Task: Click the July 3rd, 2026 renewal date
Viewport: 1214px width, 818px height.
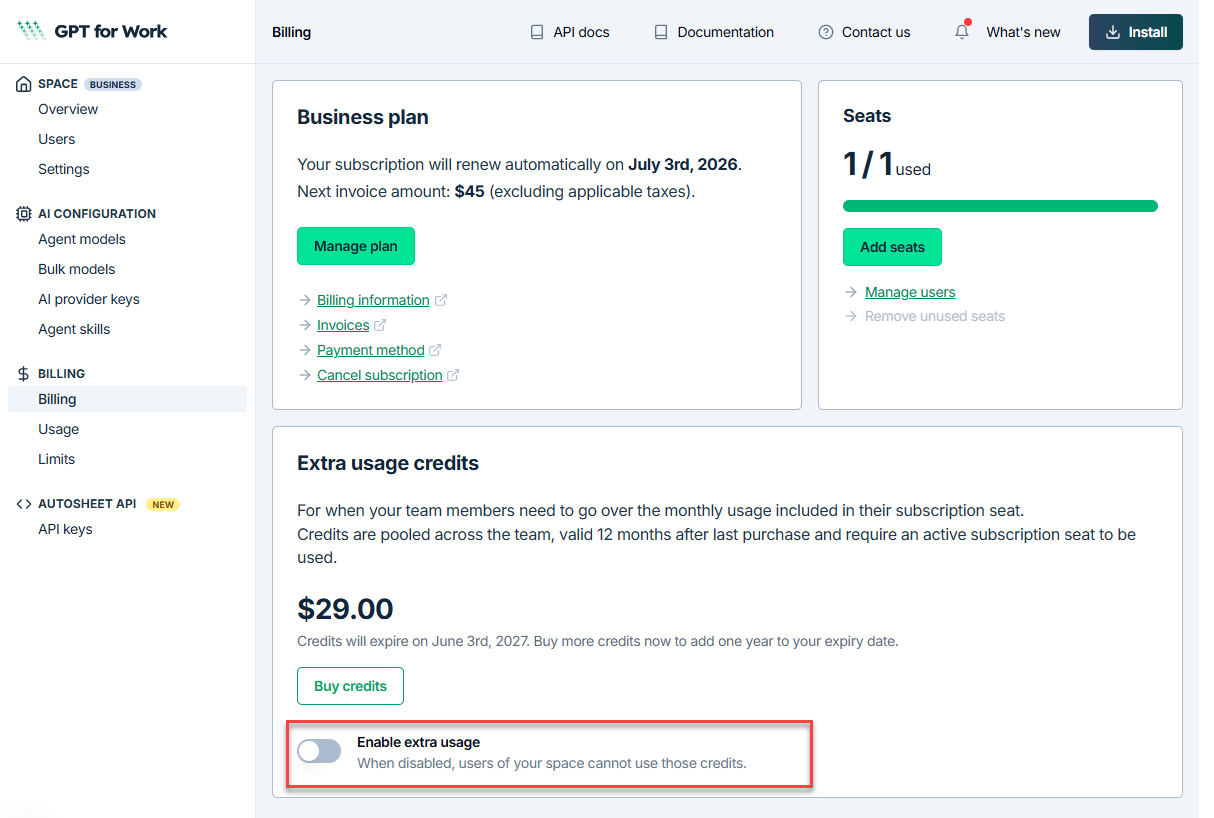Action: [x=683, y=164]
